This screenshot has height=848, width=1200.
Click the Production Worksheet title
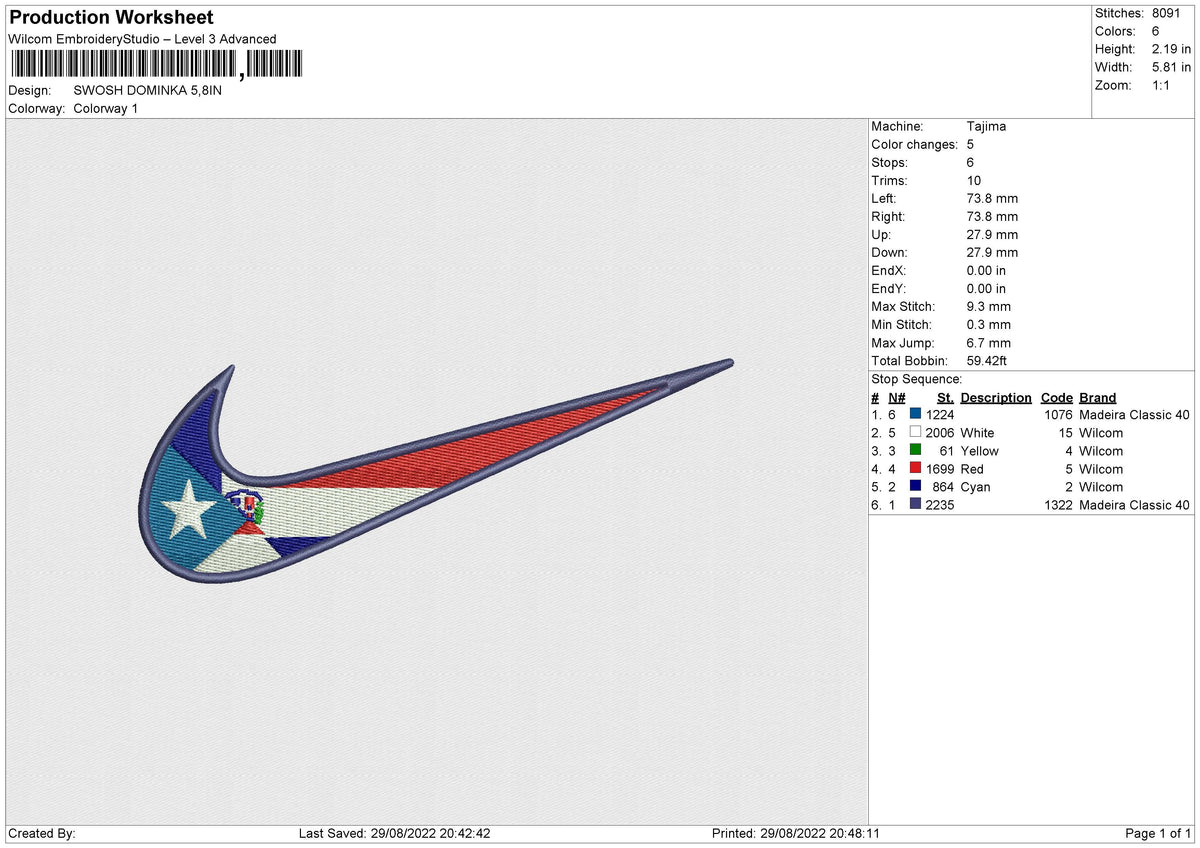click(111, 18)
